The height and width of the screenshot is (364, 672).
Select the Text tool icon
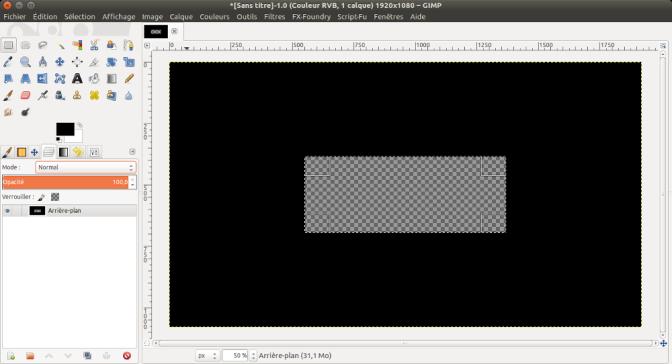coord(77,78)
